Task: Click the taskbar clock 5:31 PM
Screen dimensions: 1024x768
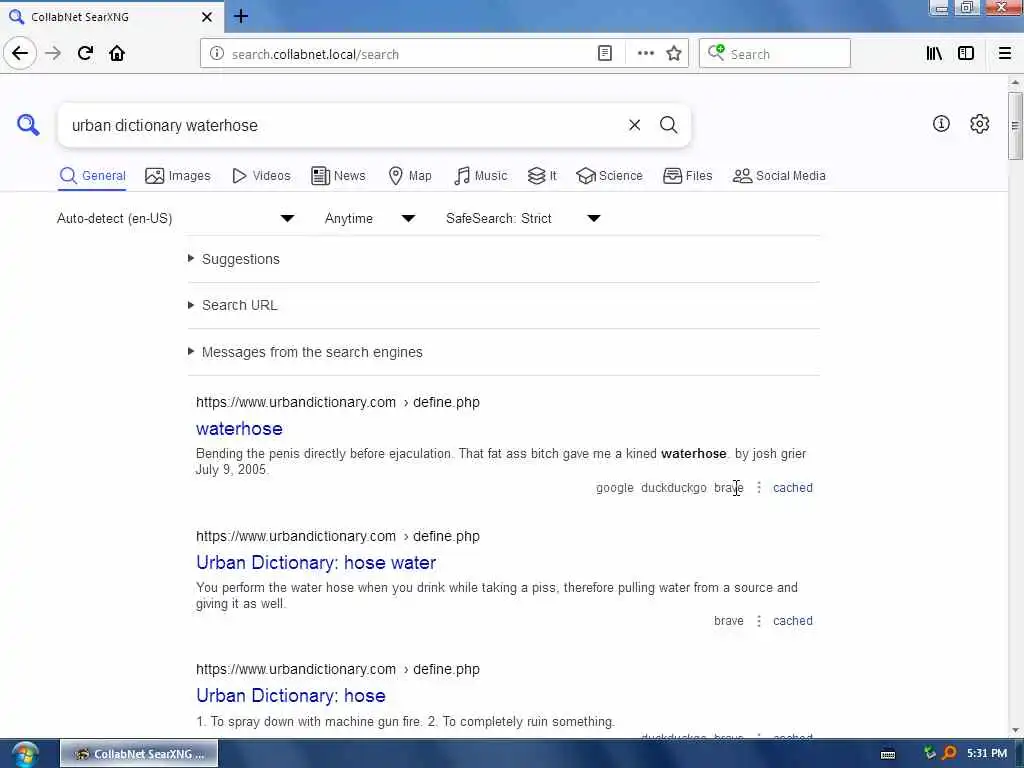Action: 987,754
